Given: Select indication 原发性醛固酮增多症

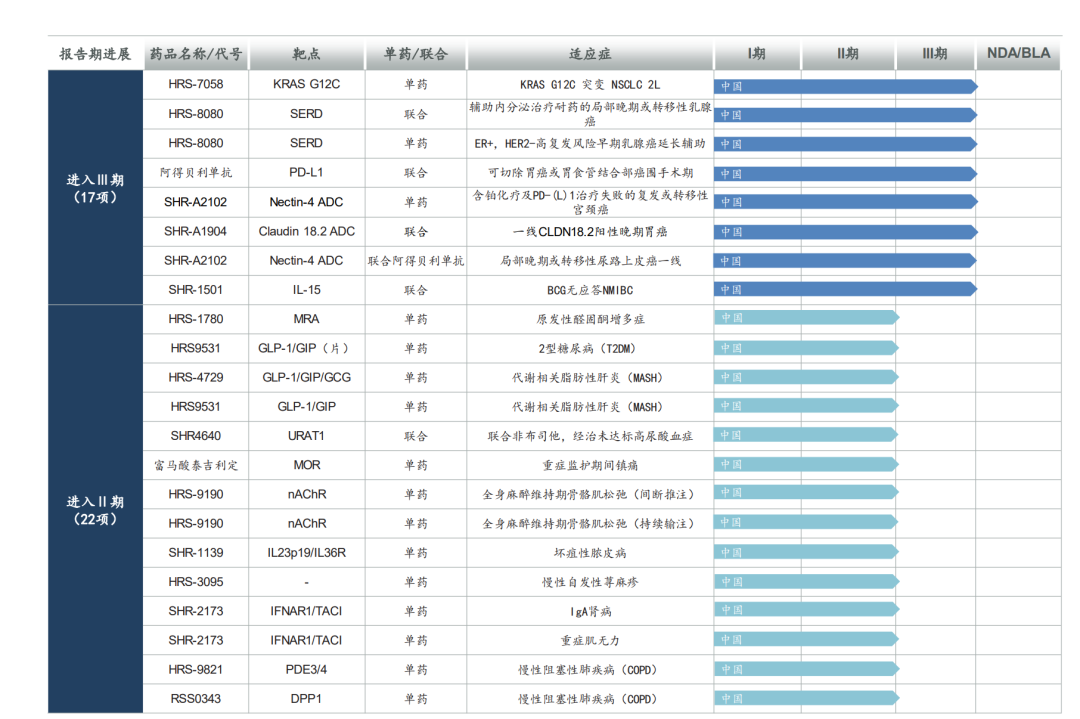Looking at the screenshot, I should [590, 320].
